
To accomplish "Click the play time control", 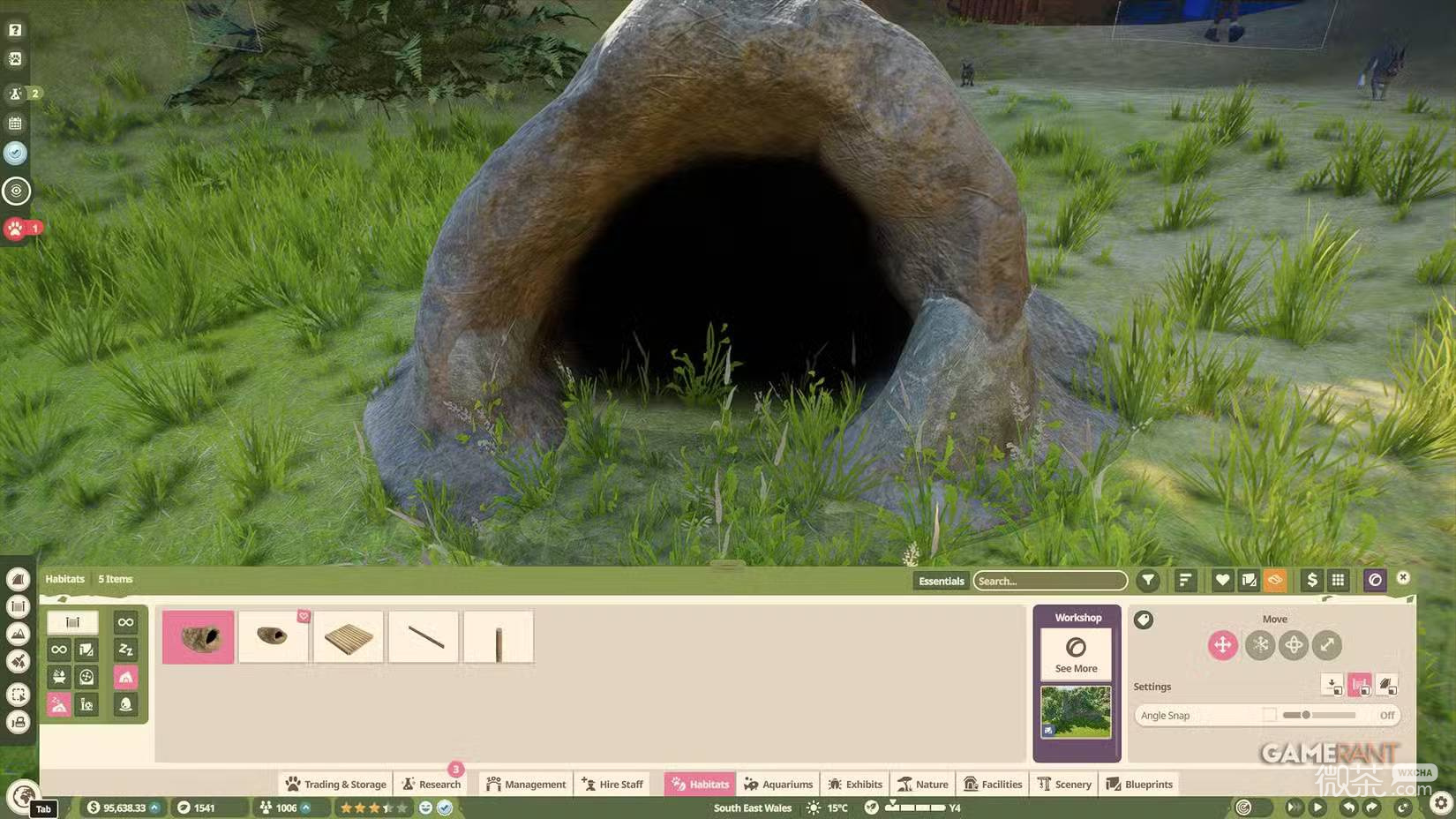I will 1317,807.
